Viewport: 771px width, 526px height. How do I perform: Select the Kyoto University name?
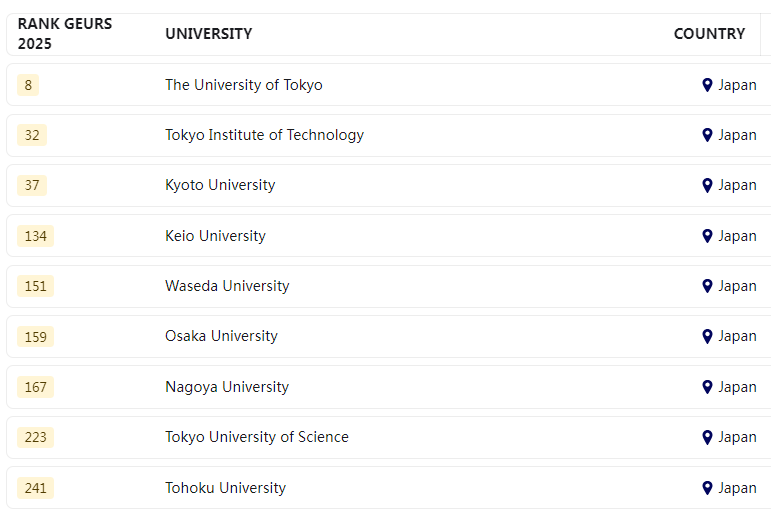[220, 185]
